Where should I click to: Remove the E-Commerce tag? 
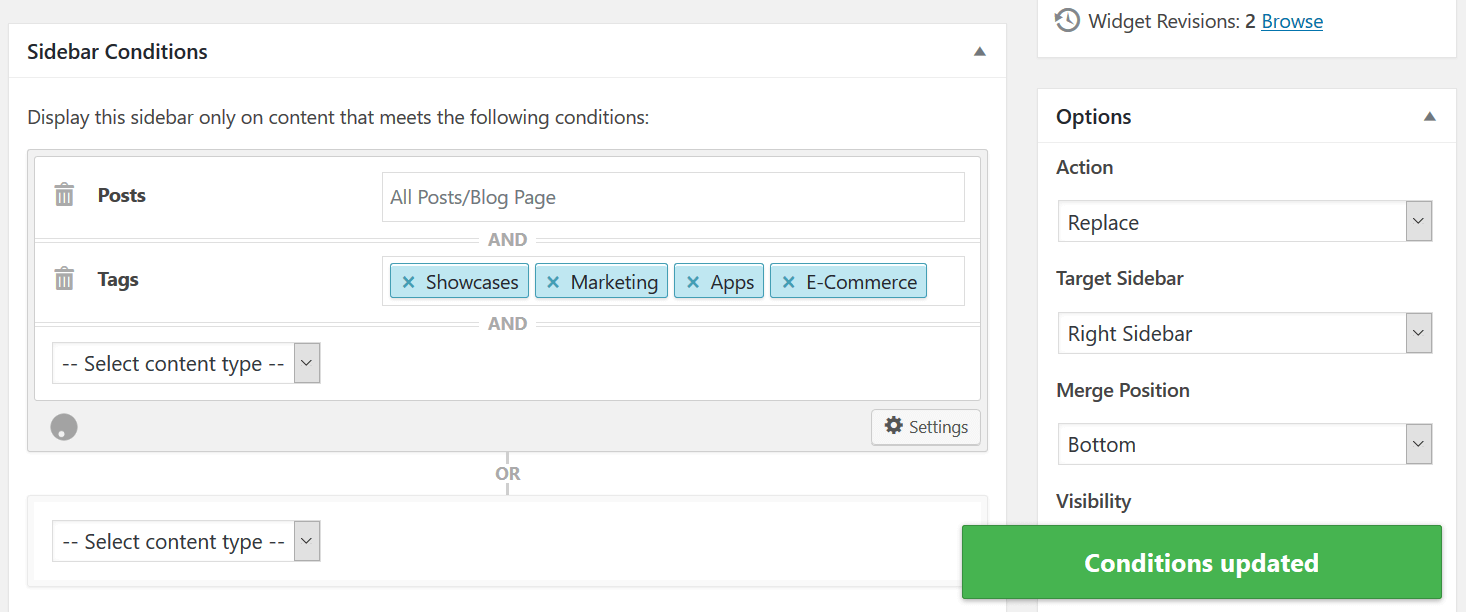[x=788, y=282]
